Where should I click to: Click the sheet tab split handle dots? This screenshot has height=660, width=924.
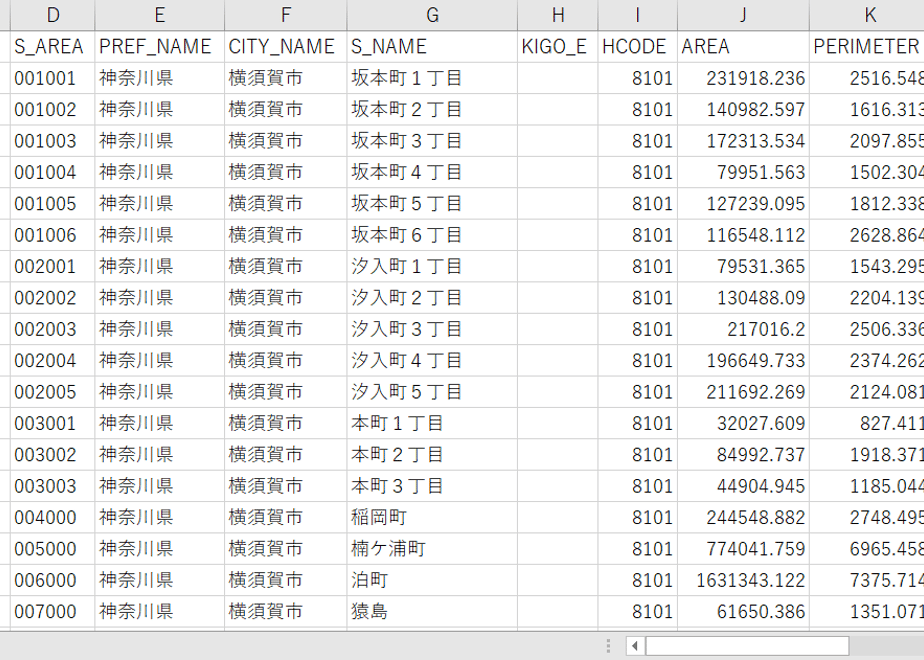[608, 646]
